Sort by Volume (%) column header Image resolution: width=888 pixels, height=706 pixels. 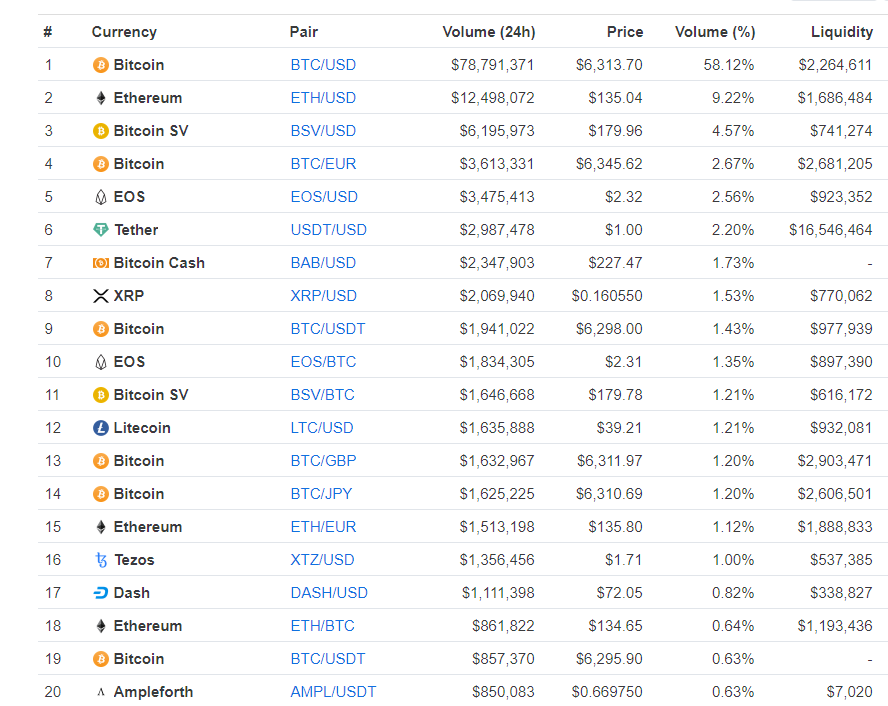[x=715, y=32]
